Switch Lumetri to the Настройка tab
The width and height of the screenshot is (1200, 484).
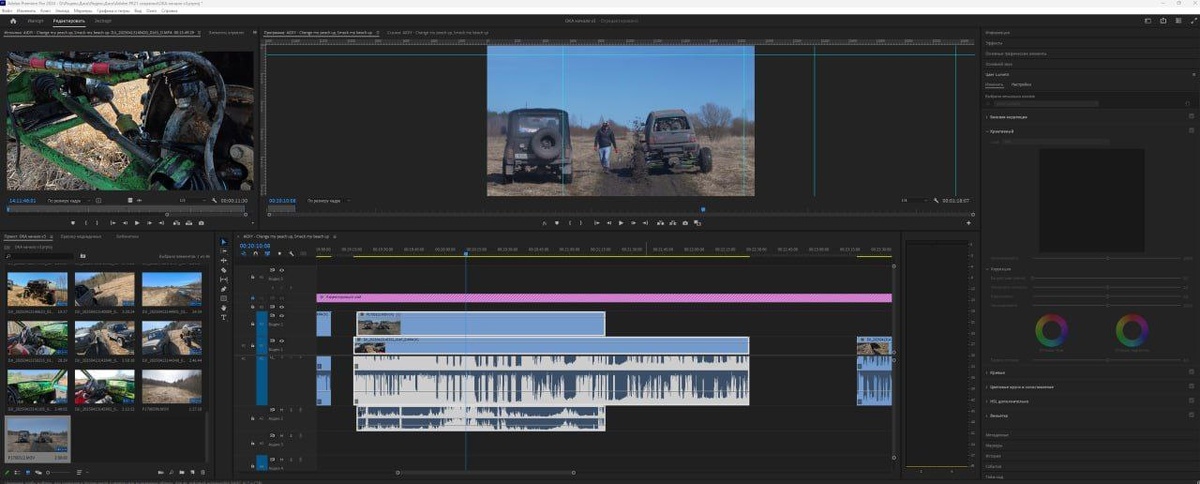tap(1021, 84)
